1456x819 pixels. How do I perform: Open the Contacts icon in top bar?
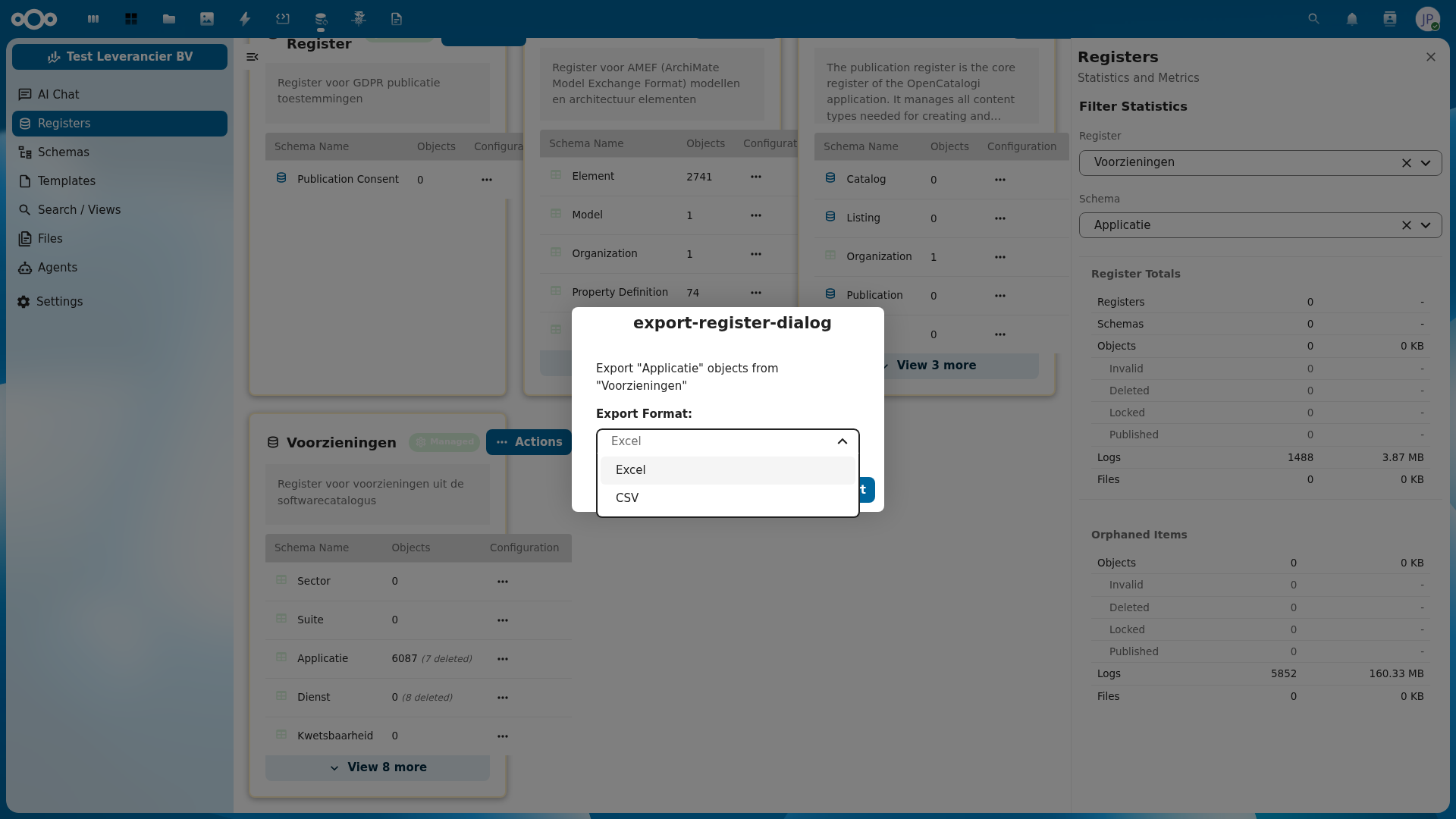coord(1390,19)
